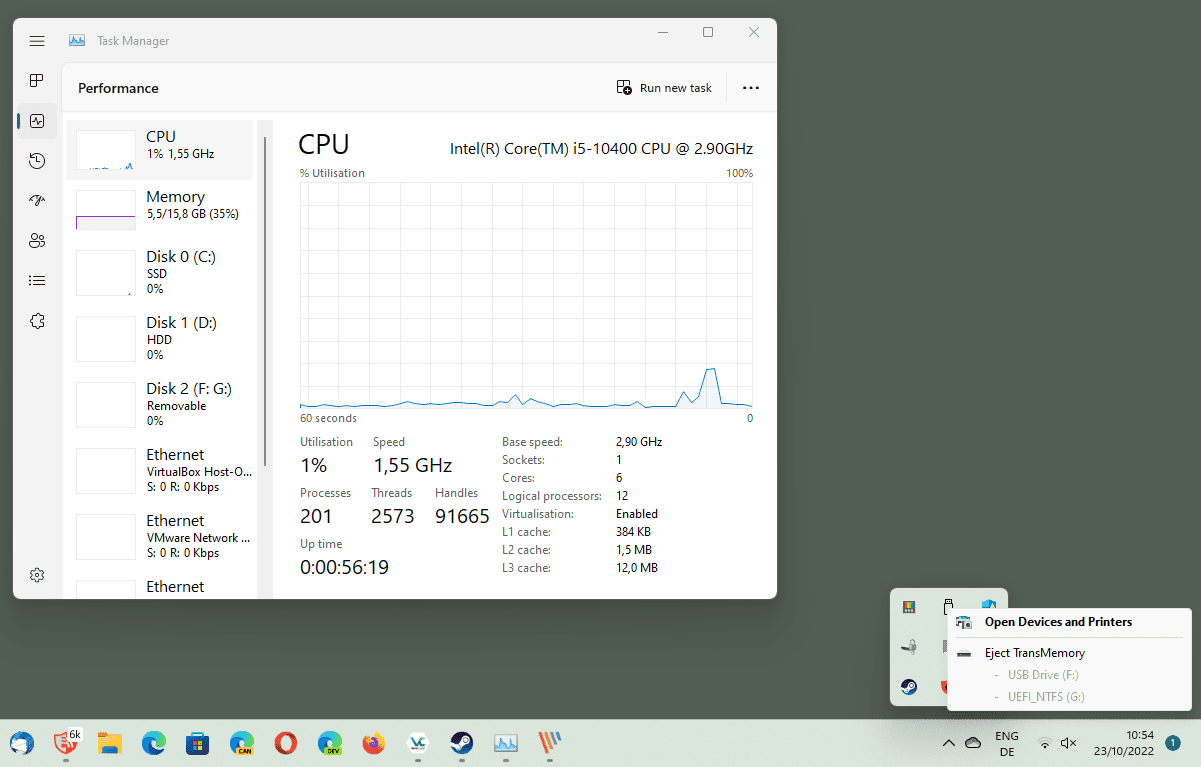Viewport: 1201px width, 767px height.
Task: Collapse the hidden tray icons chevron
Action: point(948,742)
